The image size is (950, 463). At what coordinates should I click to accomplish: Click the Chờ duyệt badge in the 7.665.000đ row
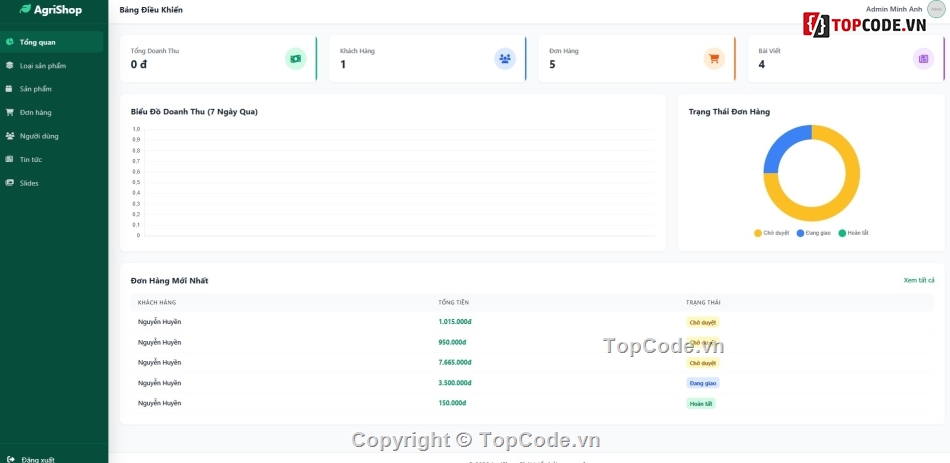pyautogui.click(x=703, y=363)
